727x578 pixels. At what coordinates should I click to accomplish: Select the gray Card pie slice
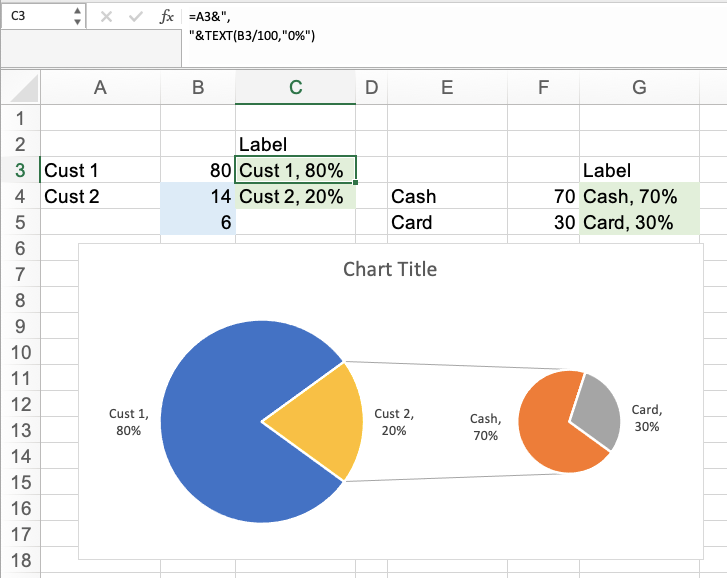click(x=599, y=410)
